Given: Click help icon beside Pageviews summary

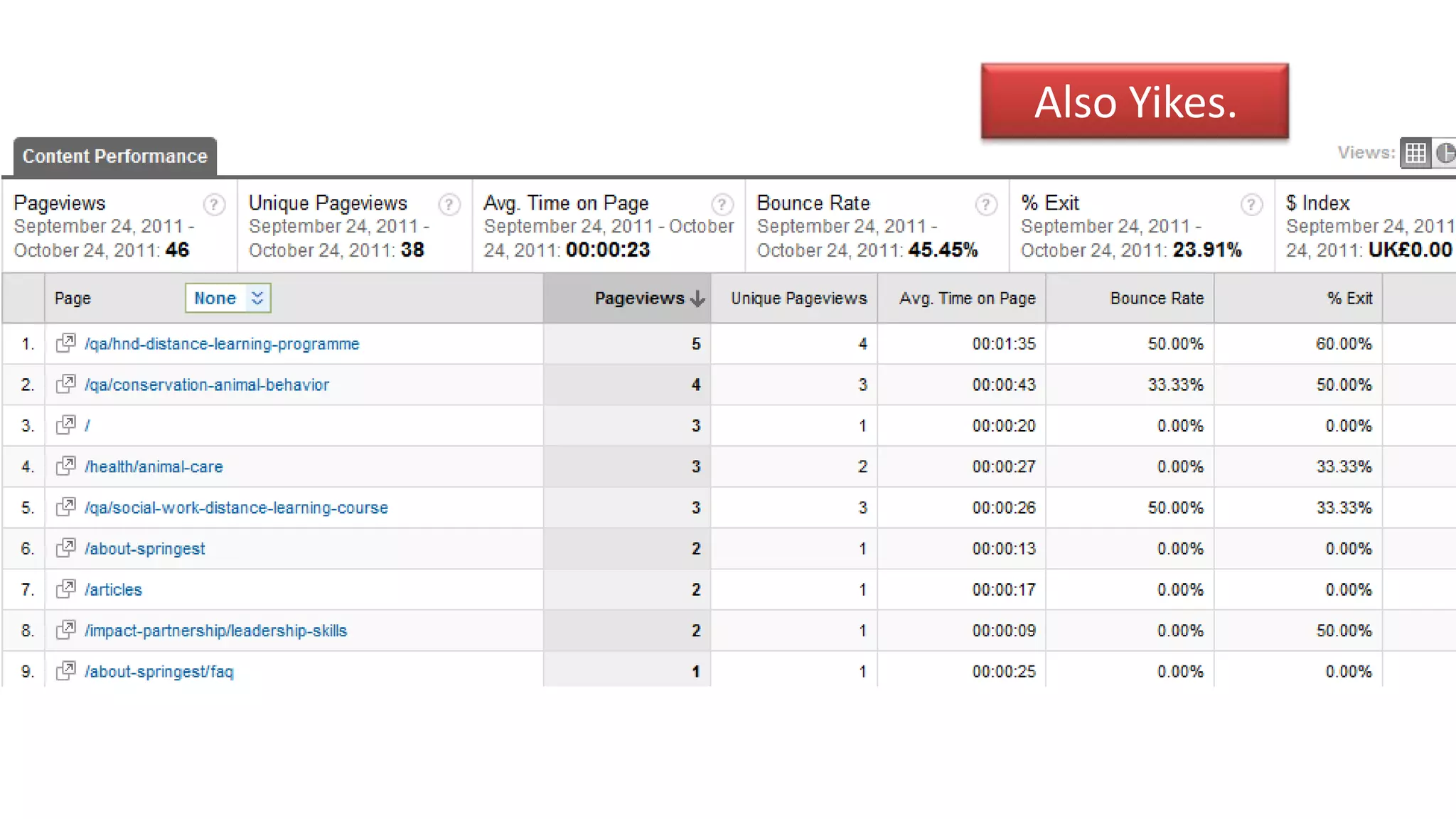Looking at the screenshot, I should coord(214,205).
